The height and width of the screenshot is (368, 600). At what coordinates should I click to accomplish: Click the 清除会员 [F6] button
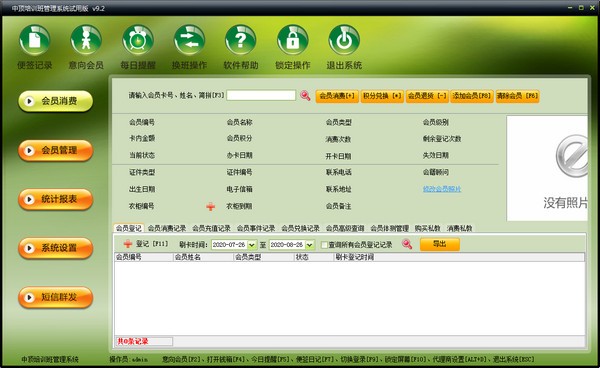coord(517,96)
